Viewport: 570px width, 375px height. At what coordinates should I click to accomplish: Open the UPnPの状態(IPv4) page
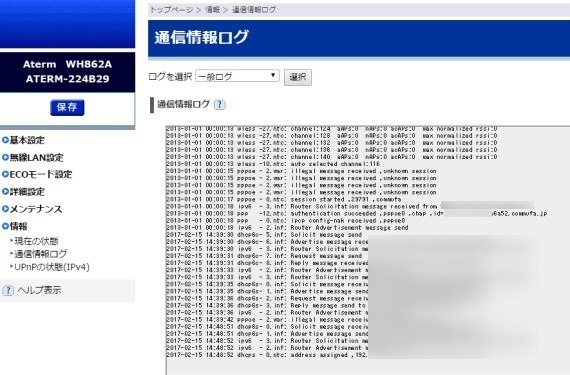(x=52, y=267)
